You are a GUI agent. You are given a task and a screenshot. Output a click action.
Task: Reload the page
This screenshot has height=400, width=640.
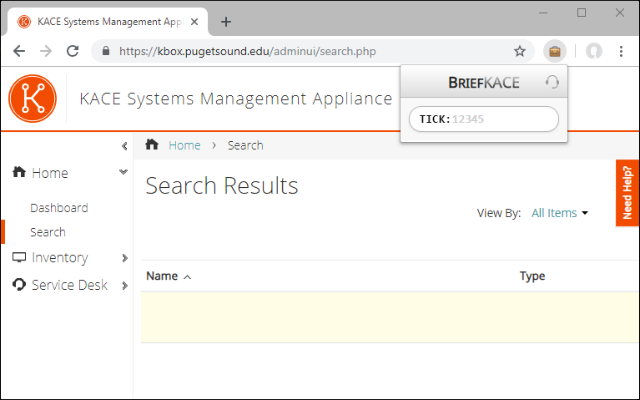(72, 50)
